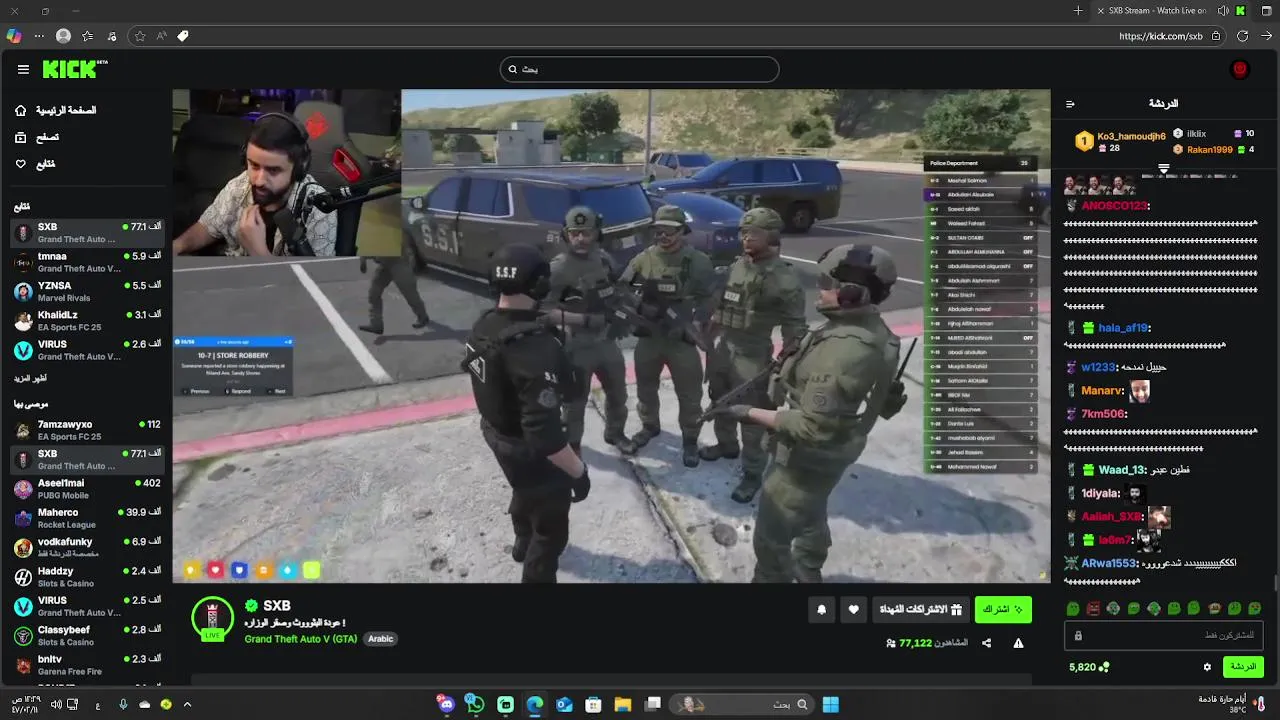Open vodkafunky channel in sidebar
1280x720 pixels.
pyautogui.click(x=87, y=548)
